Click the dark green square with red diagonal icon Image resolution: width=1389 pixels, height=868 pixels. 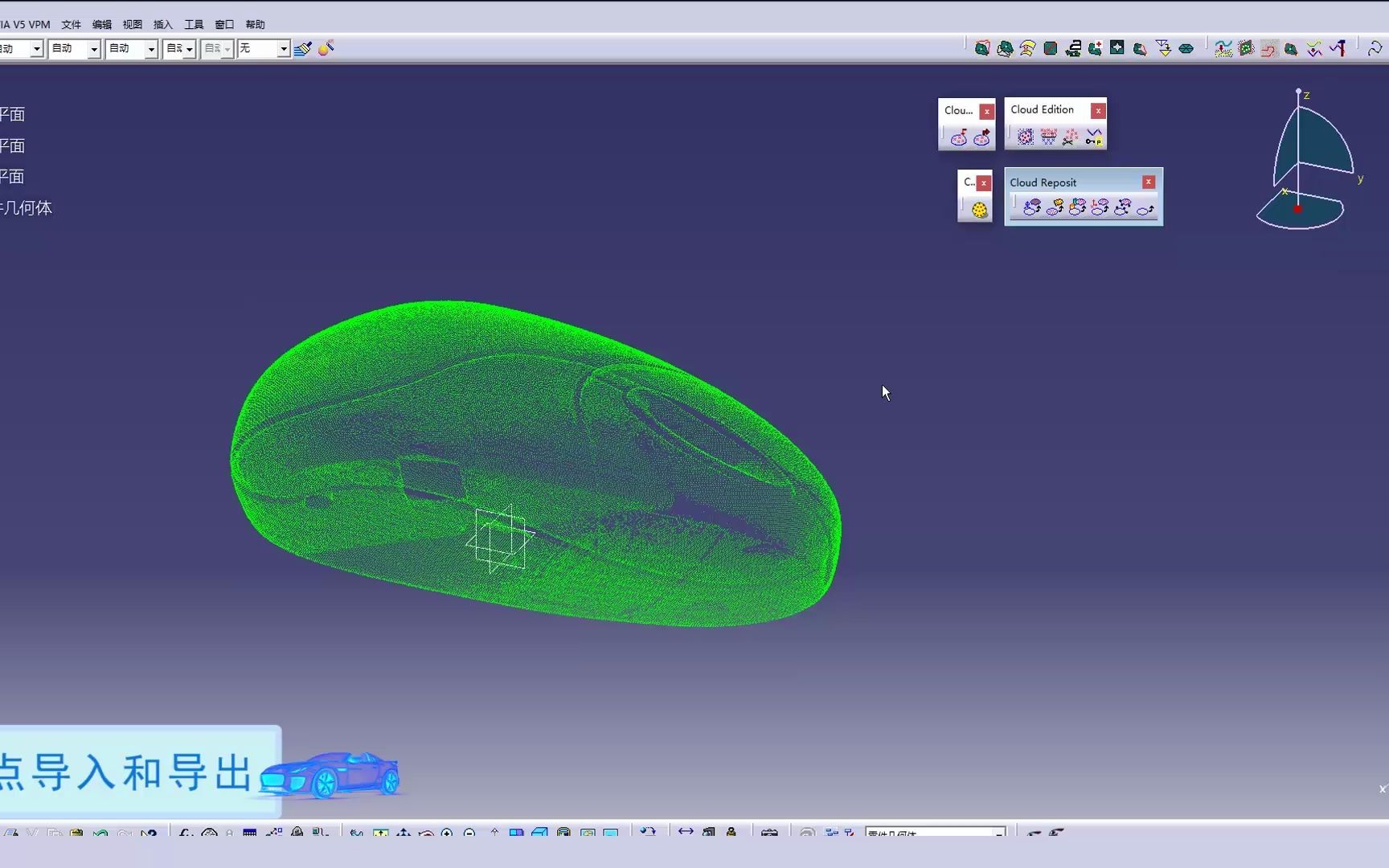(x=1050, y=49)
